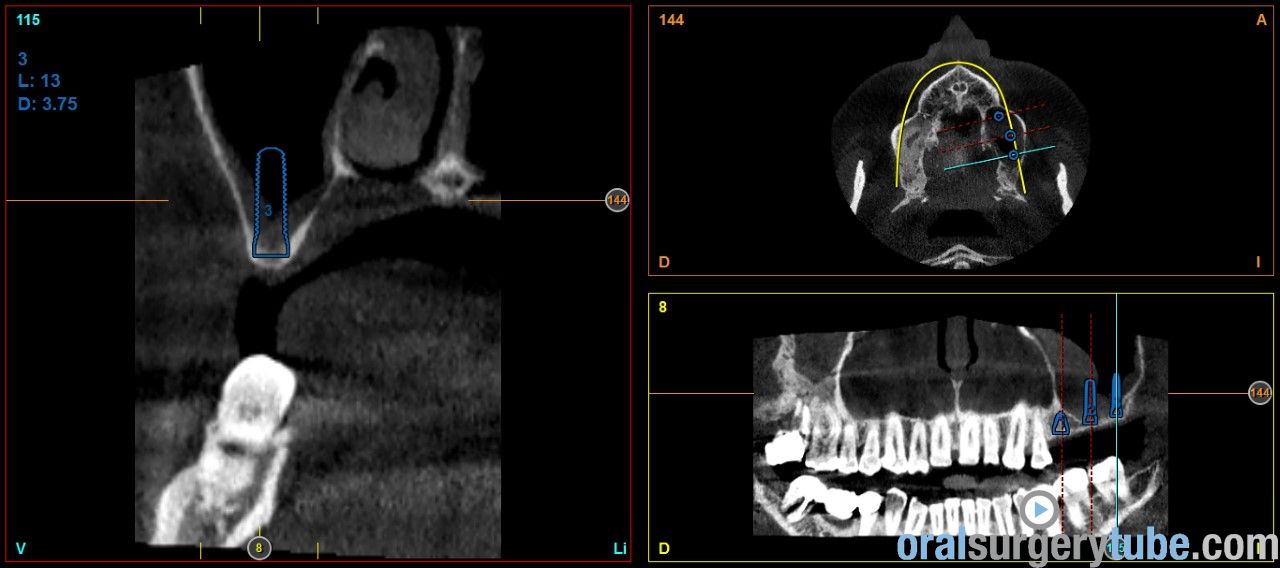Click the Li orientation label
The image size is (1280, 568).
click(619, 548)
